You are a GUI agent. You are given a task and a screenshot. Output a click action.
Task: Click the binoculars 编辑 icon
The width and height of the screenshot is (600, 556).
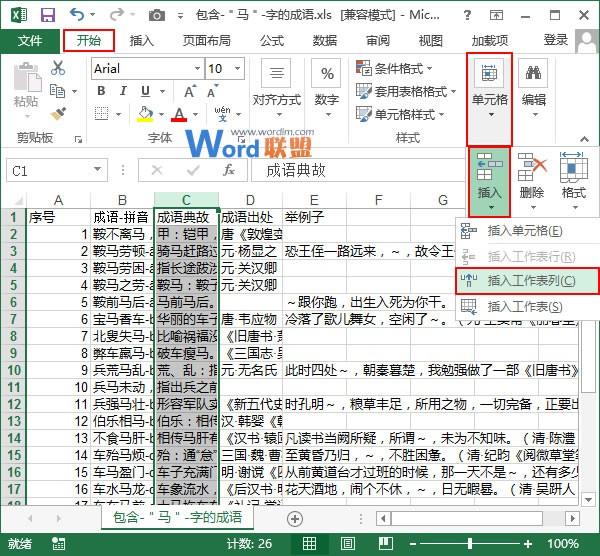click(533, 72)
